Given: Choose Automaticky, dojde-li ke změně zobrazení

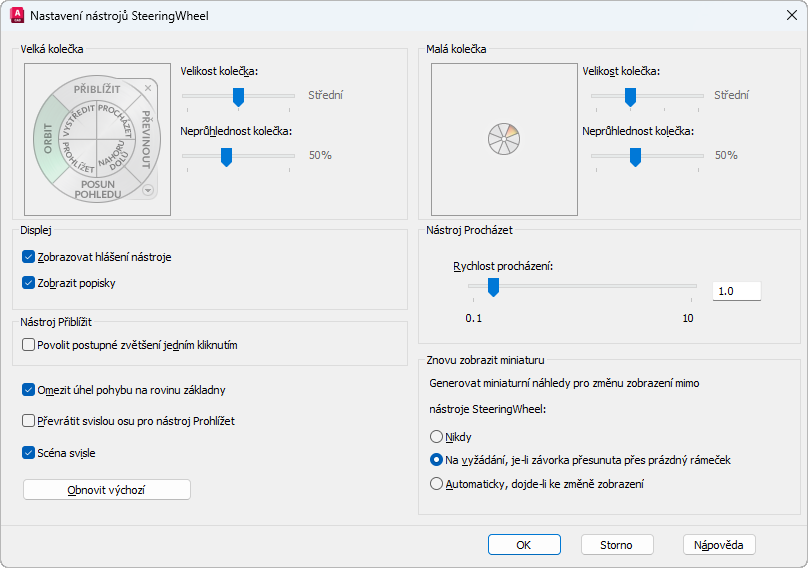Looking at the screenshot, I should tap(436, 483).
